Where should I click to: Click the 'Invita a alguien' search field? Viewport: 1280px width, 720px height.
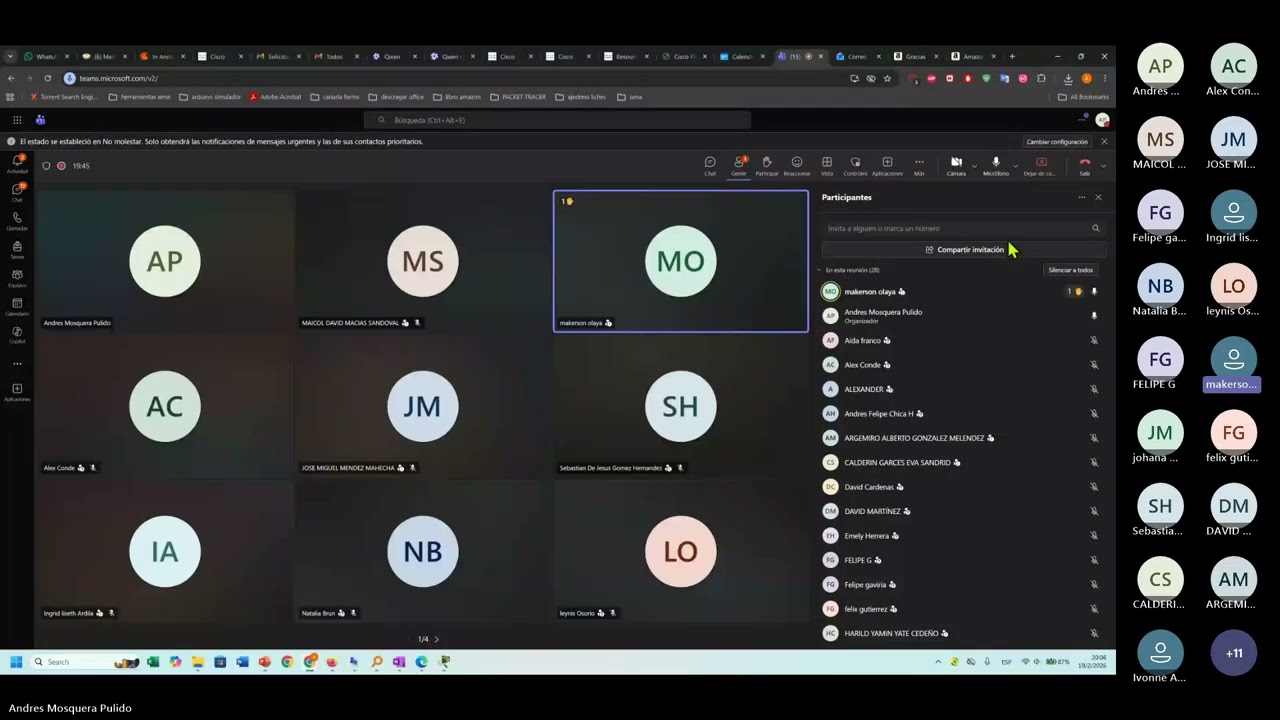point(964,228)
